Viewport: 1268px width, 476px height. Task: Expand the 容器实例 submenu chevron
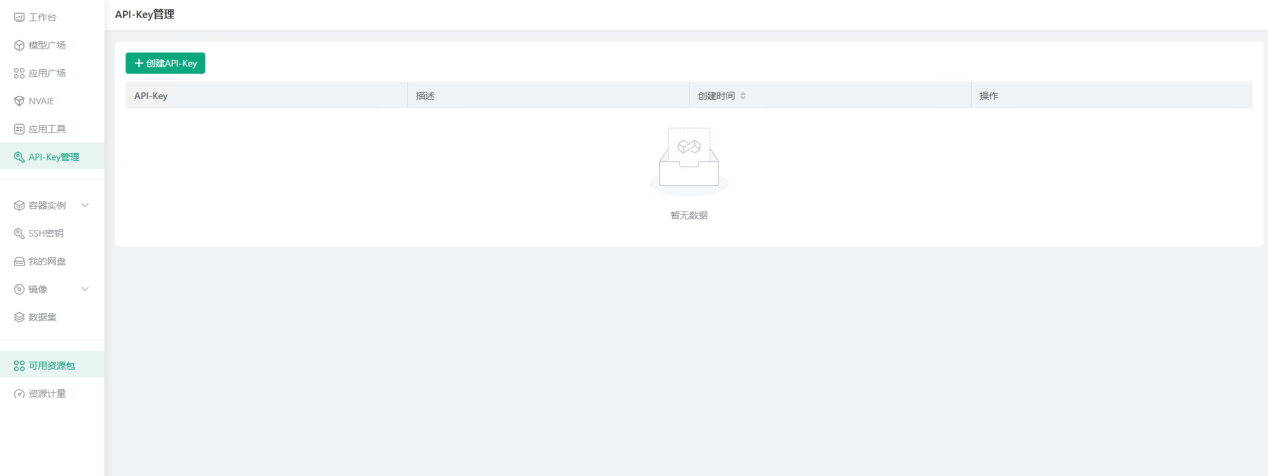(85, 205)
